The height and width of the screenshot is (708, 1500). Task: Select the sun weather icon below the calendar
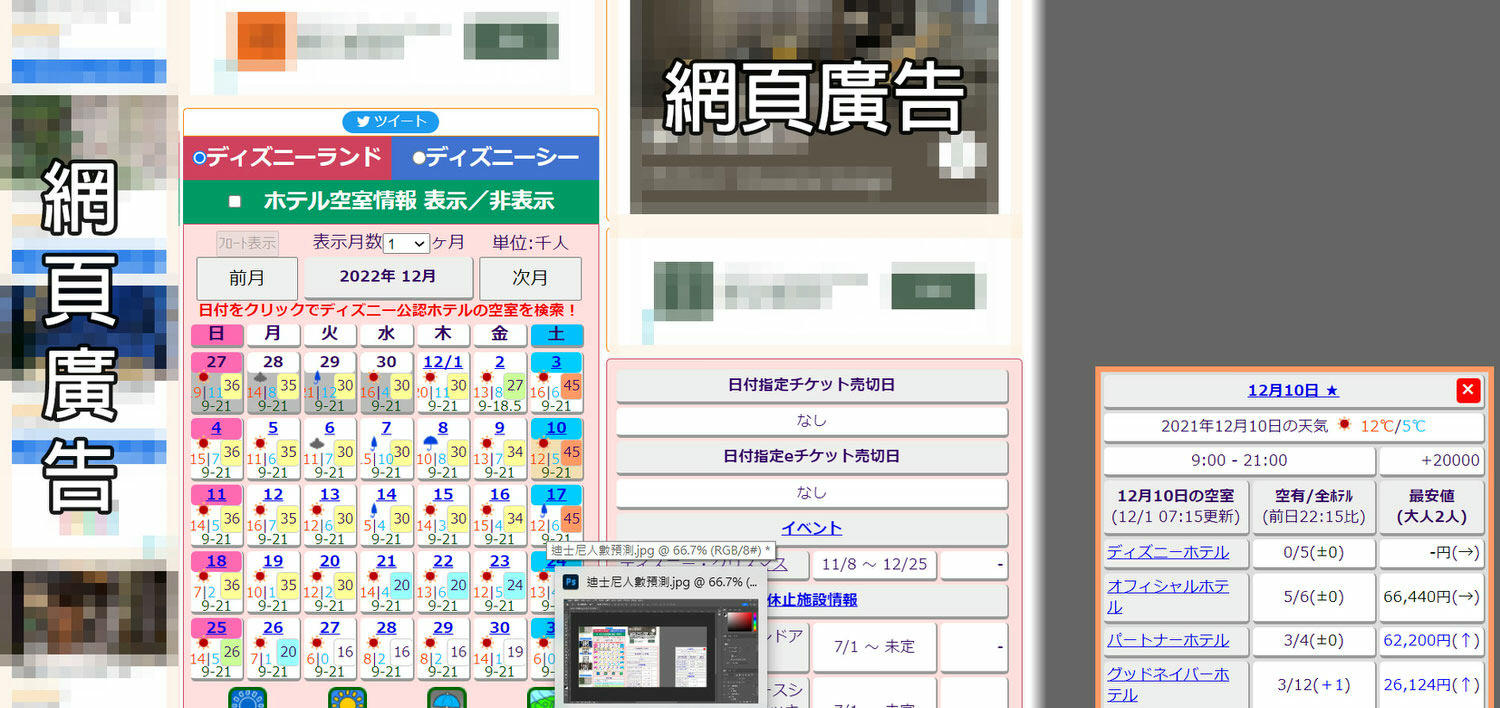click(345, 700)
